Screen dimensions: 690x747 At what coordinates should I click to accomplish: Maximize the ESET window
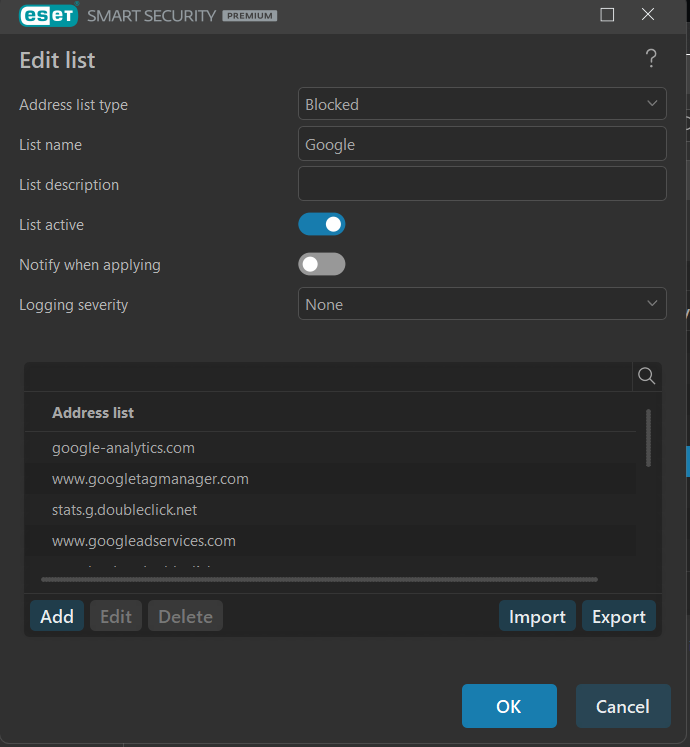coord(607,15)
